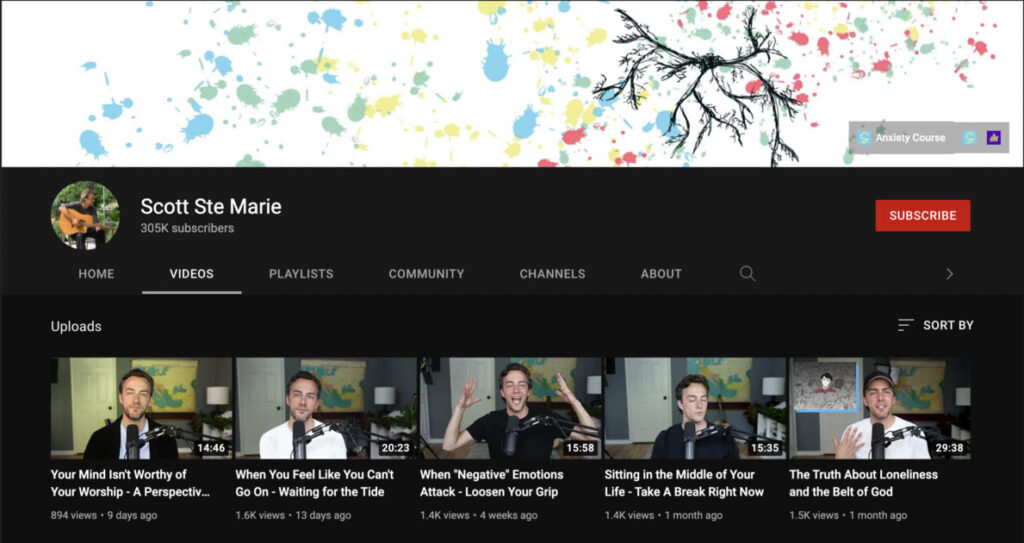Open "Your Mind Isn't Worthy of Your Worship" title
Screen dimensions: 1024x543
pos(131,483)
